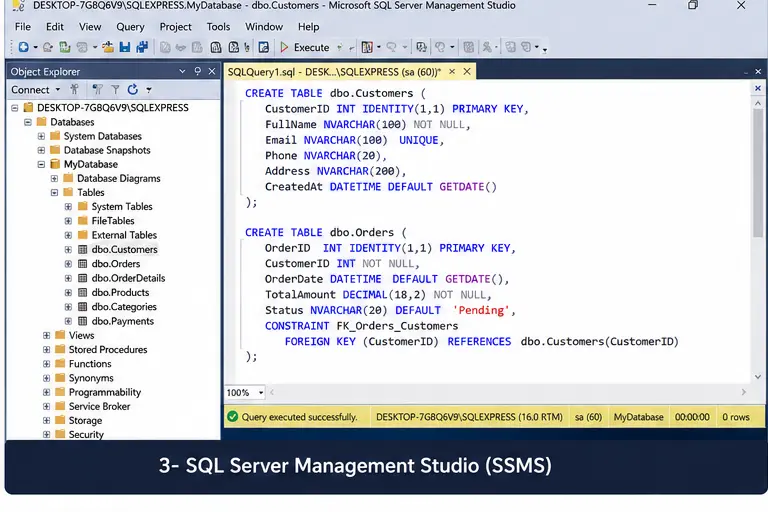Screen dimensions: 768x512
Task: Select the dbo.Categories table icon
Action: [83, 307]
